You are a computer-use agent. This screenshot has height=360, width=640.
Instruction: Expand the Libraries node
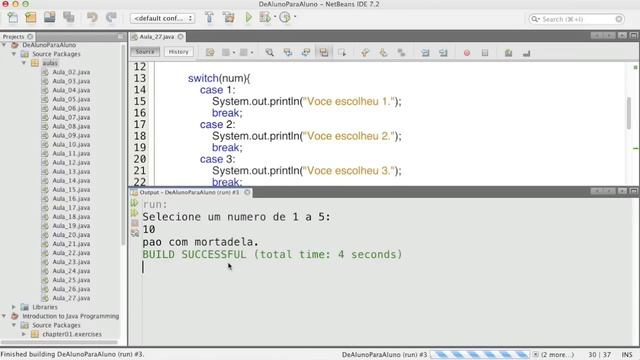(14, 307)
